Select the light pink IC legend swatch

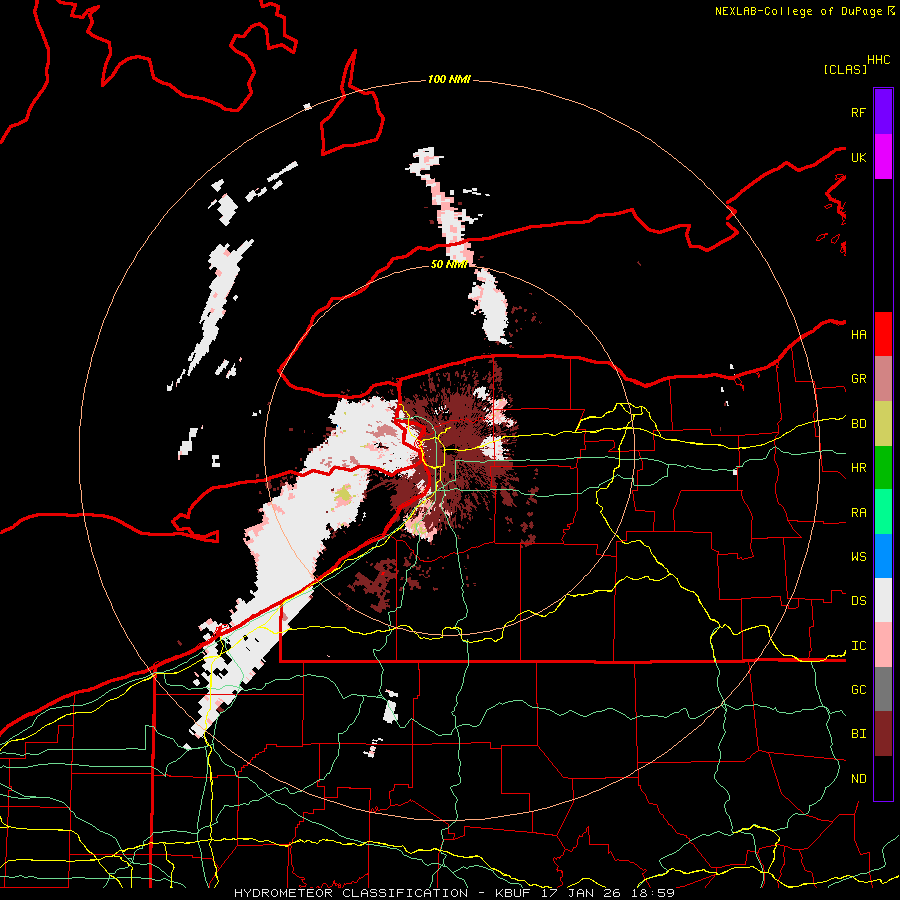(883, 645)
